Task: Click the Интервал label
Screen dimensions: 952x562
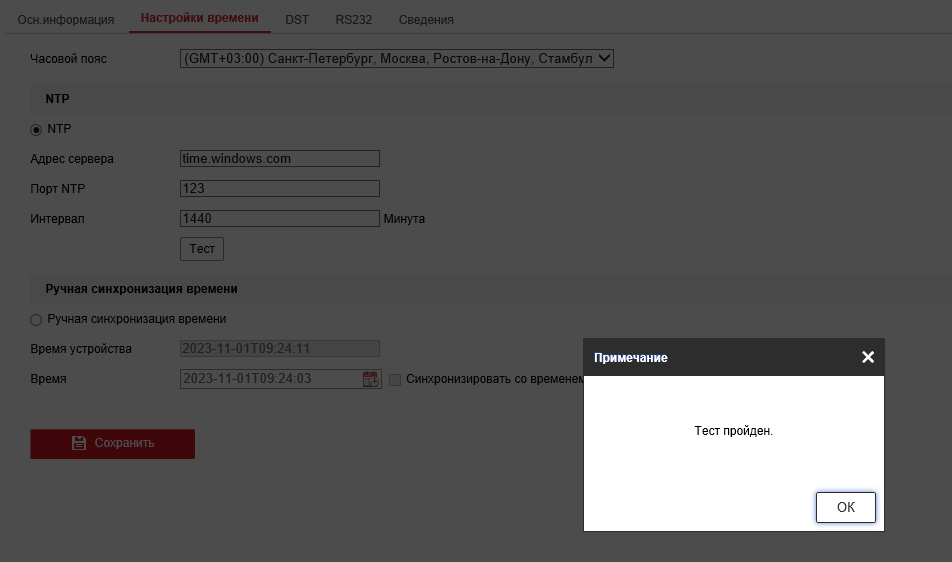Action: (57, 218)
